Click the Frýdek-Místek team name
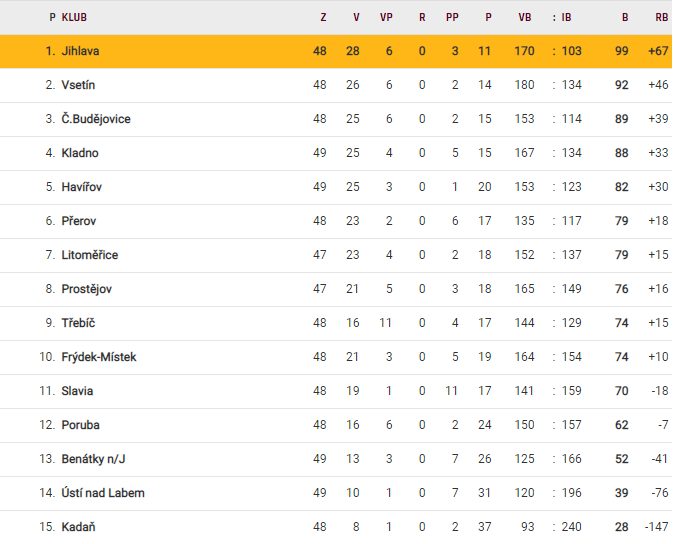The image size is (673, 544). 99,357
